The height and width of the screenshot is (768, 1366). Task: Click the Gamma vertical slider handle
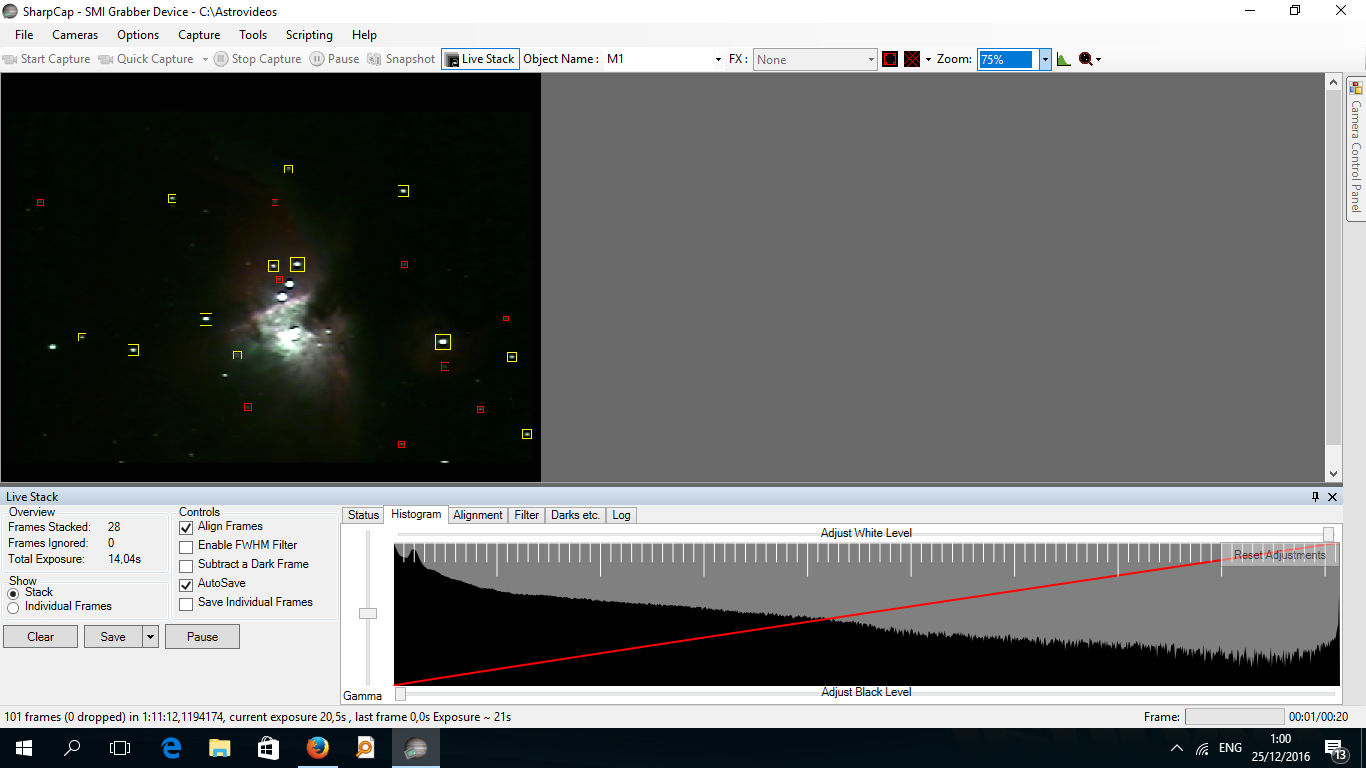point(368,613)
